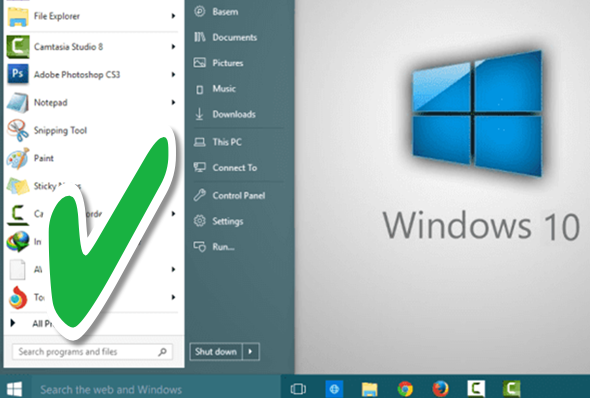The image size is (590, 398).
Task: Click the Windows Start button
Action: click(x=14, y=389)
